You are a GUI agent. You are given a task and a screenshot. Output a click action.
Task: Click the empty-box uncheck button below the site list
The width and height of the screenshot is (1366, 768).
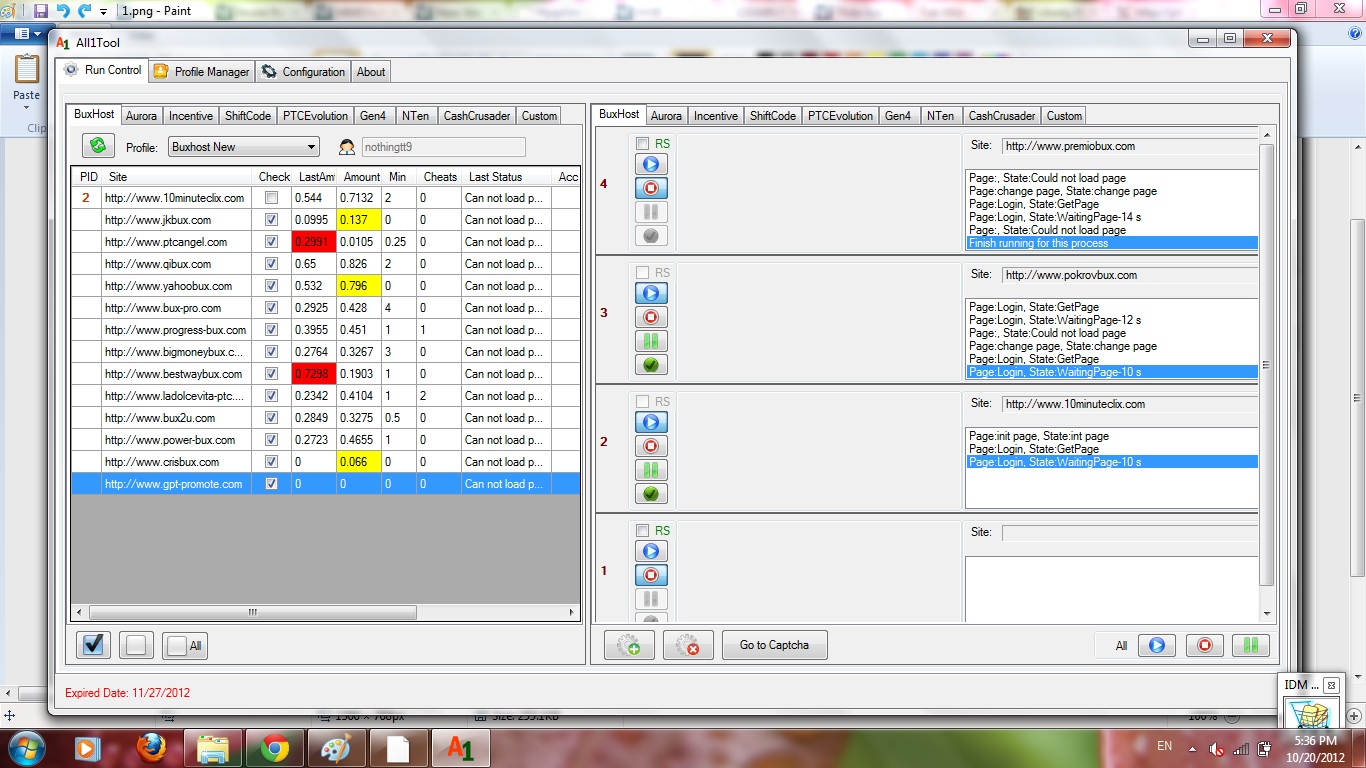136,645
